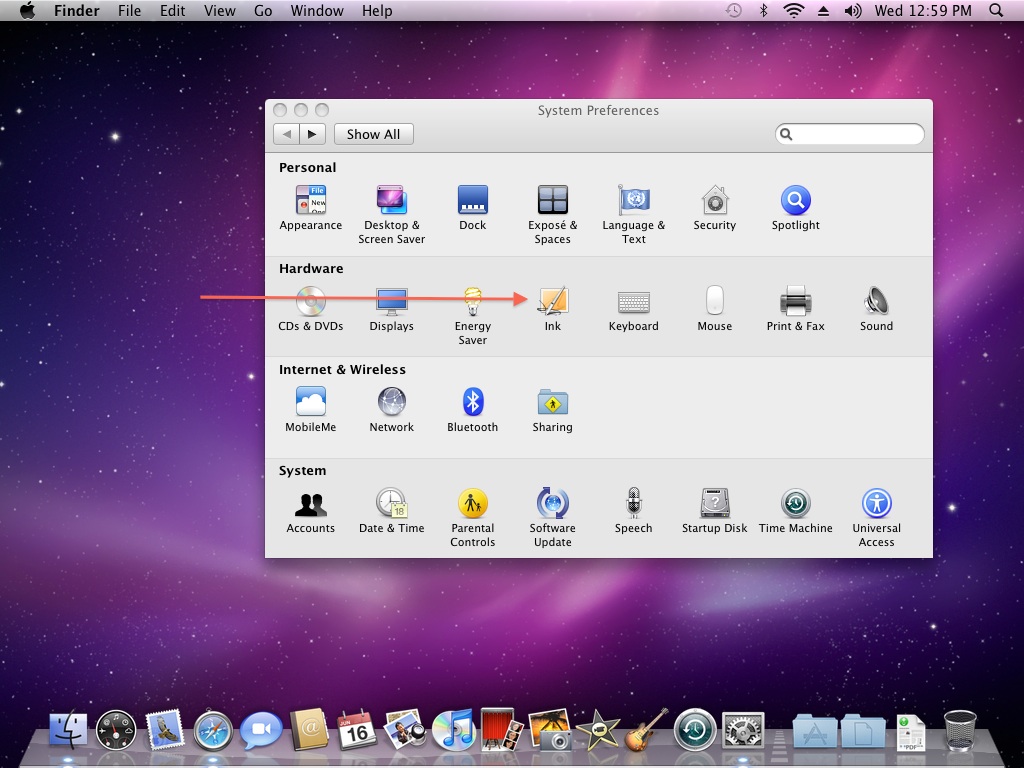
Task: Open the View menu
Action: [x=219, y=10]
